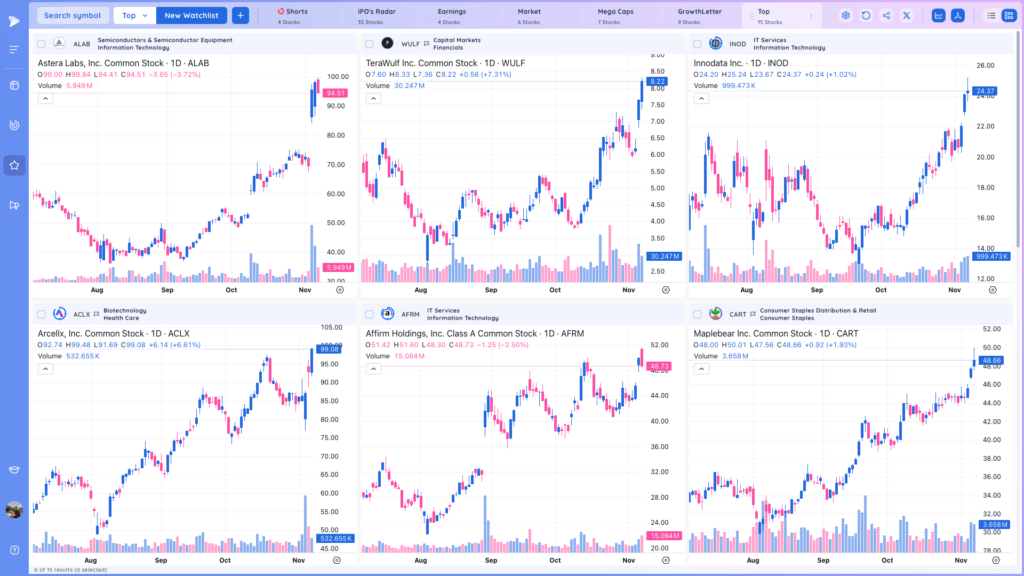Image resolution: width=1024 pixels, height=576 pixels.
Task: Click the plus button next to New Watchlist
Action: coord(240,15)
